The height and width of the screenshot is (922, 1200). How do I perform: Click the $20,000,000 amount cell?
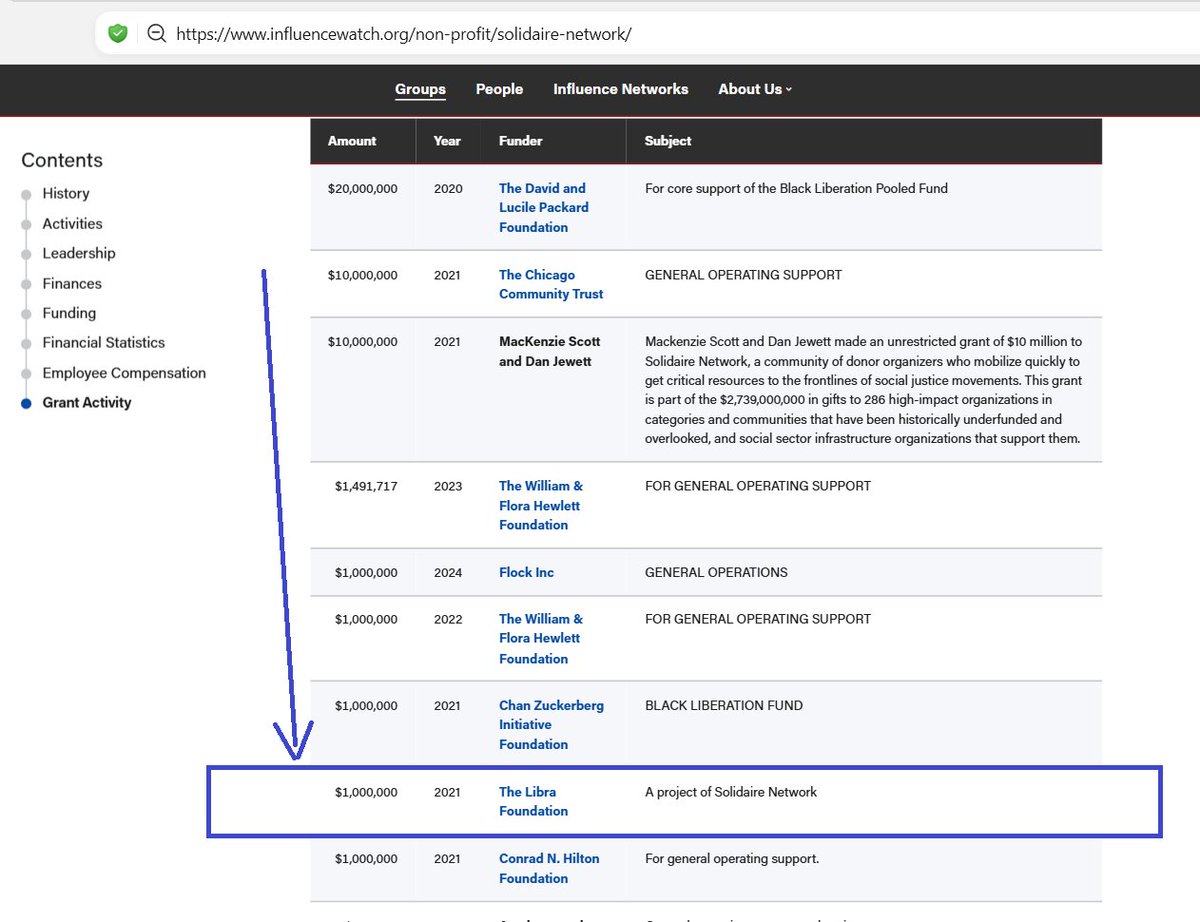coord(363,188)
